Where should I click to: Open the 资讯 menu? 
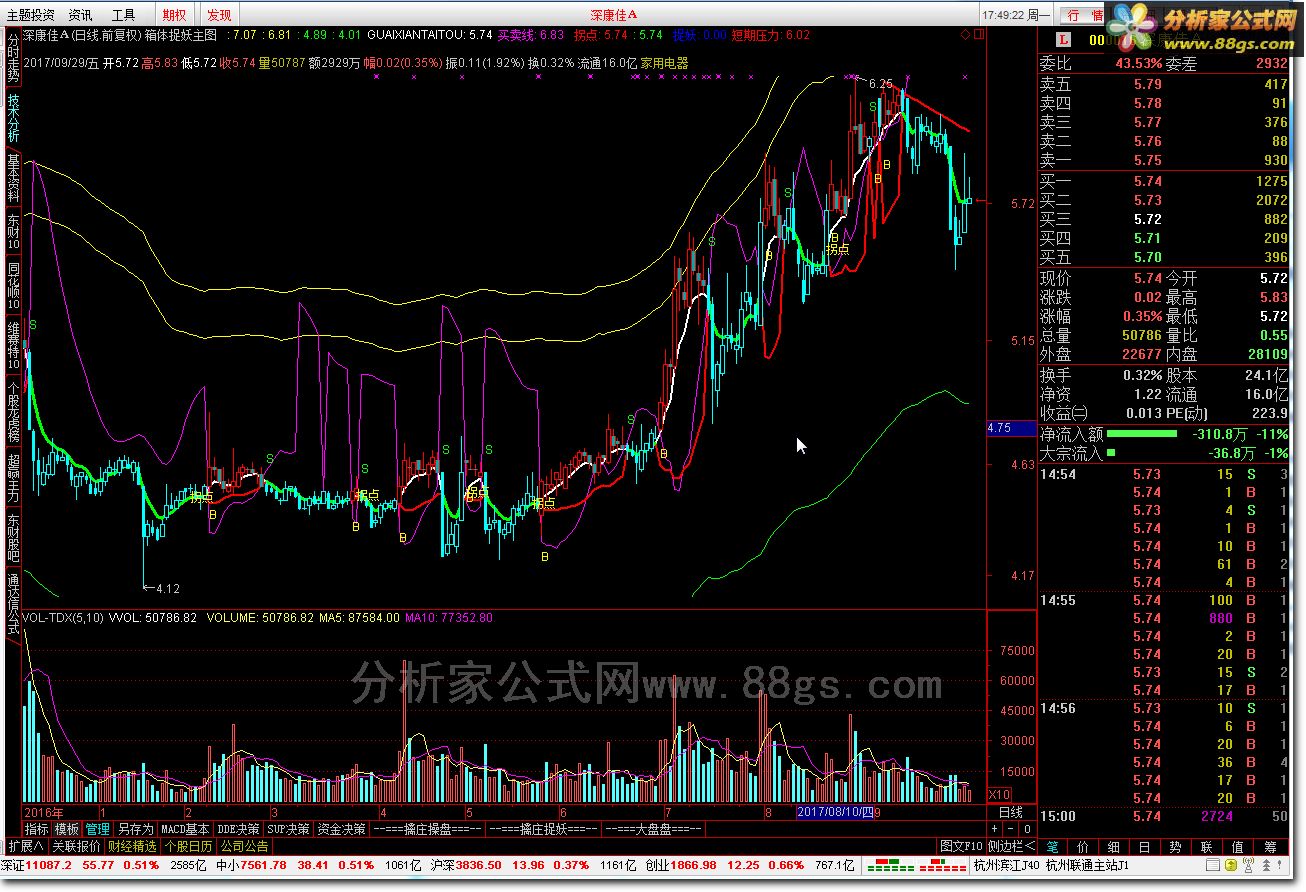(x=81, y=15)
